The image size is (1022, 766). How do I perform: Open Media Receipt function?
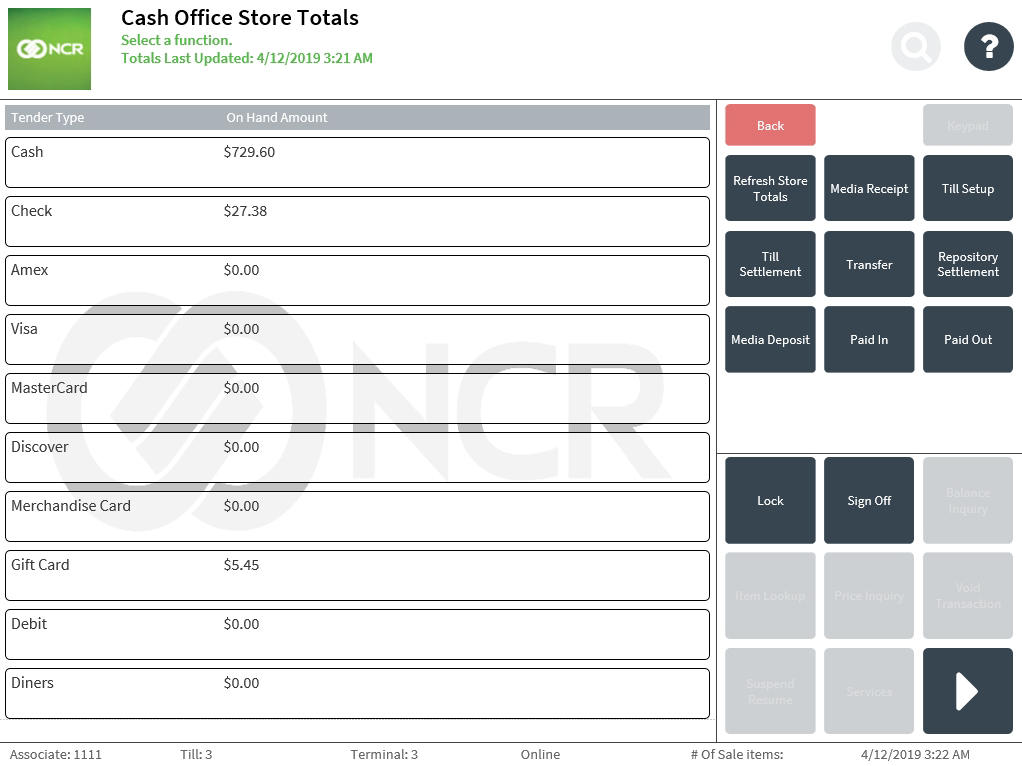click(868, 188)
